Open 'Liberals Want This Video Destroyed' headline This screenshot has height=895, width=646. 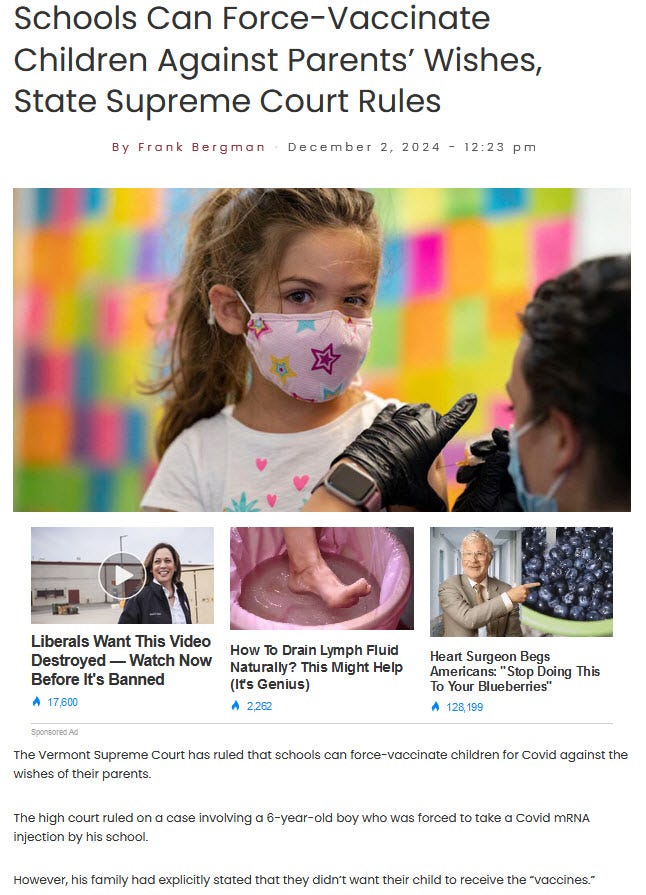121,660
